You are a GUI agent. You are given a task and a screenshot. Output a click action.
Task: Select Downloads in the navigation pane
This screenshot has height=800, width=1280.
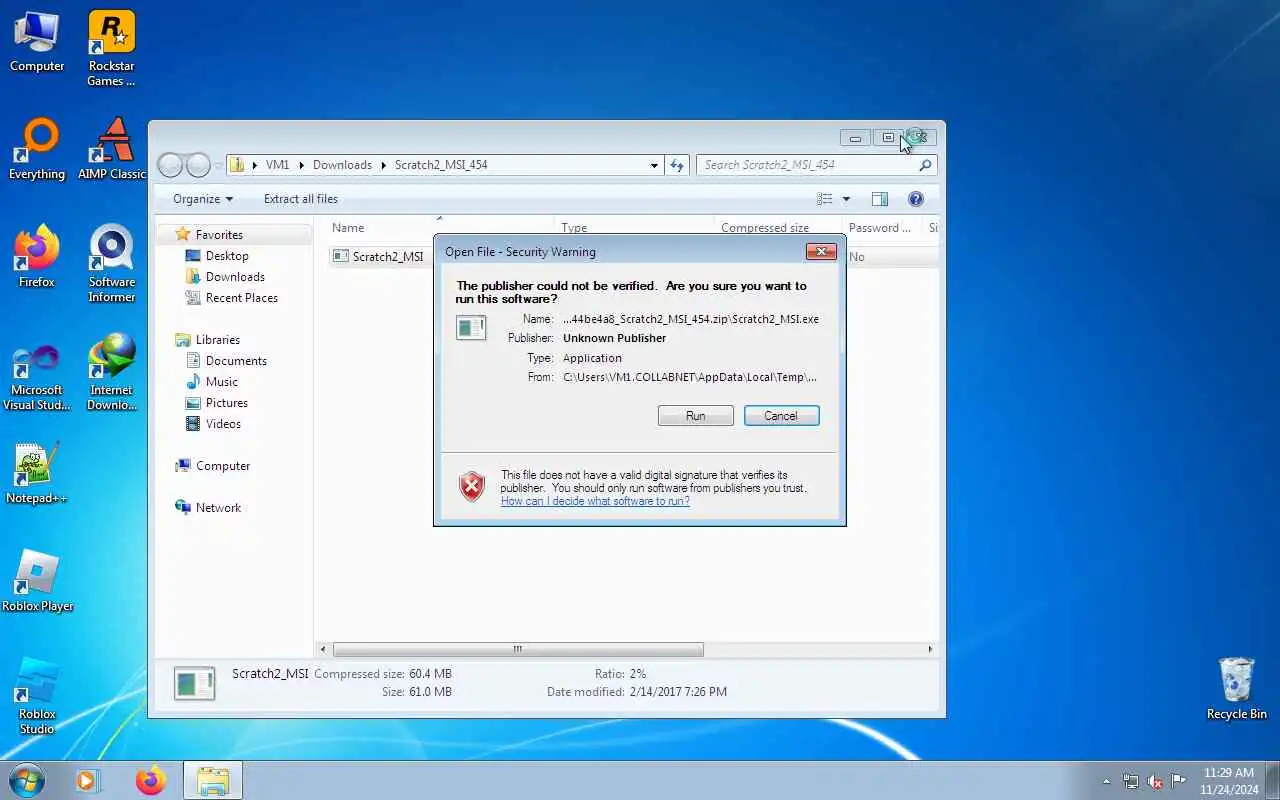click(x=235, y=277)
